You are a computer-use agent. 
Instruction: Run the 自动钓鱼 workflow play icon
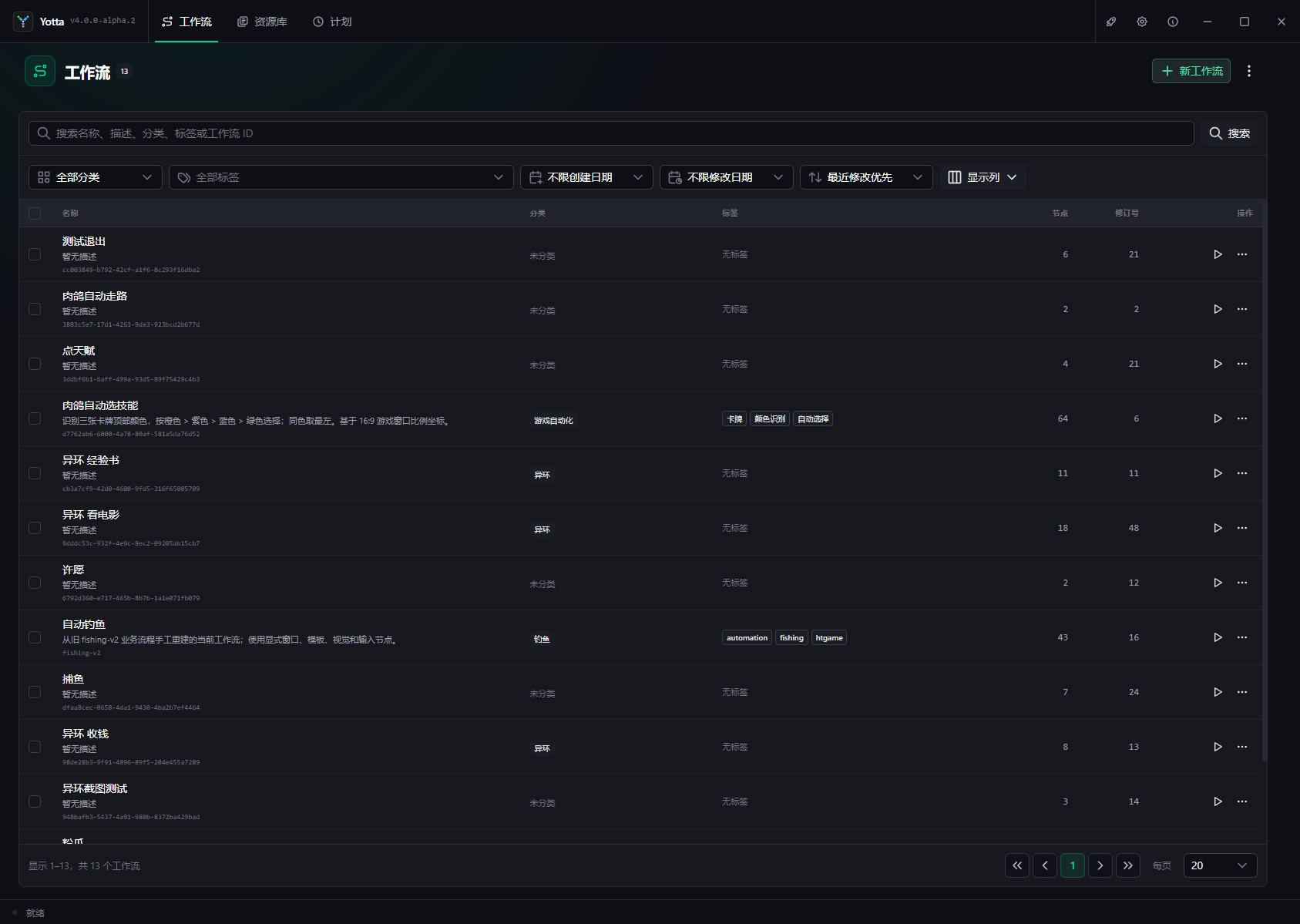coord(1218,637)
